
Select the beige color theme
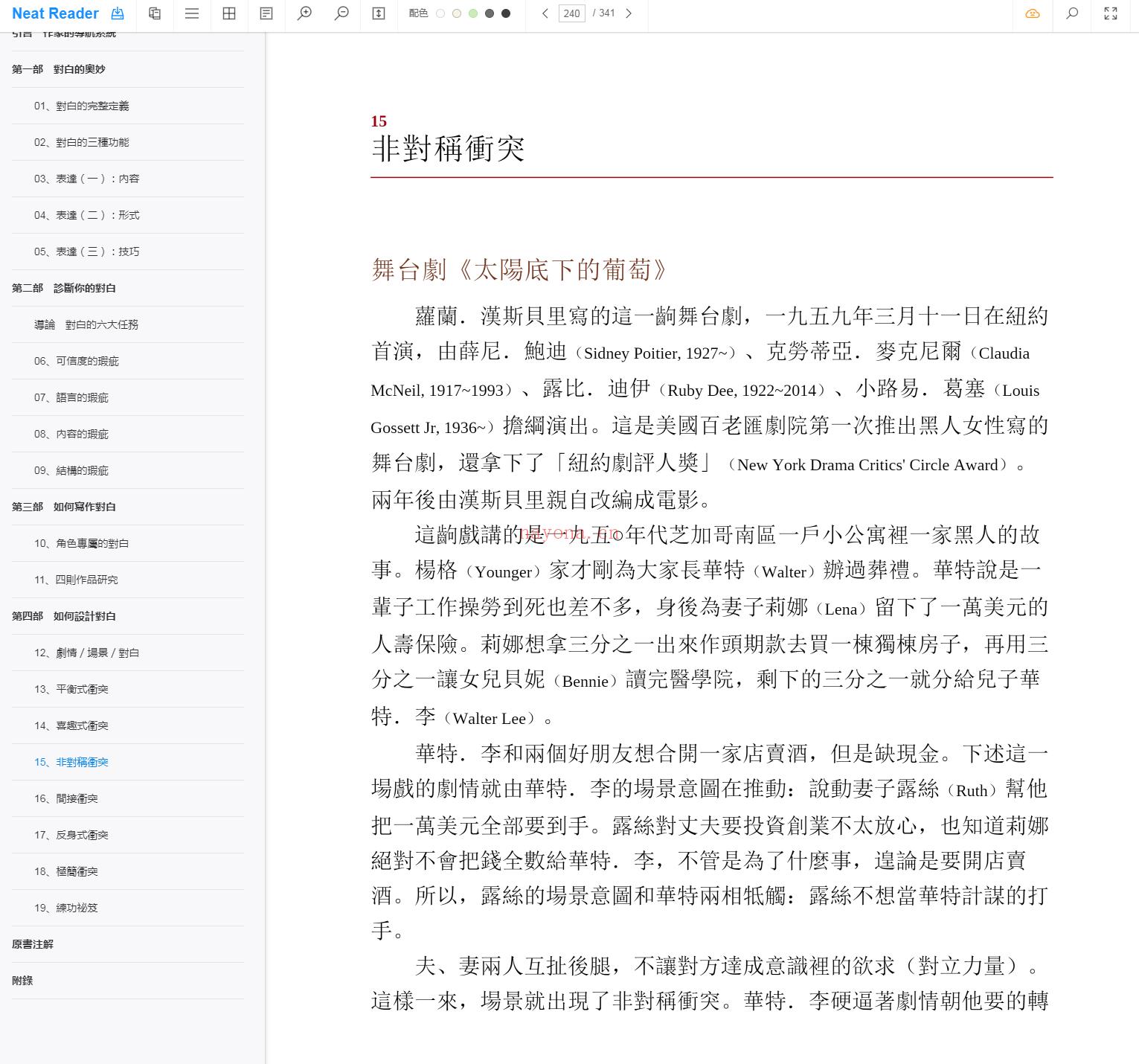pyautogui.click(x=457, y=13)
